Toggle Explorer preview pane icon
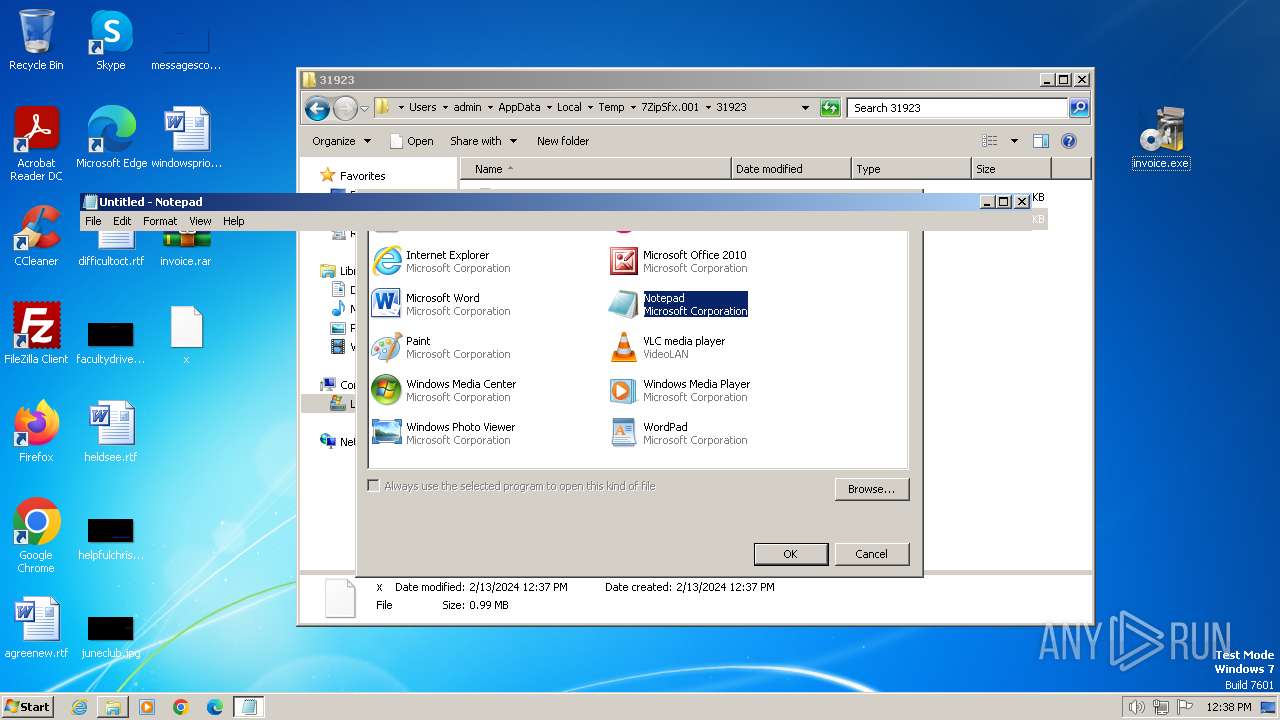The width and height of the screenshot is (1280, 720). coord(1041,141)
